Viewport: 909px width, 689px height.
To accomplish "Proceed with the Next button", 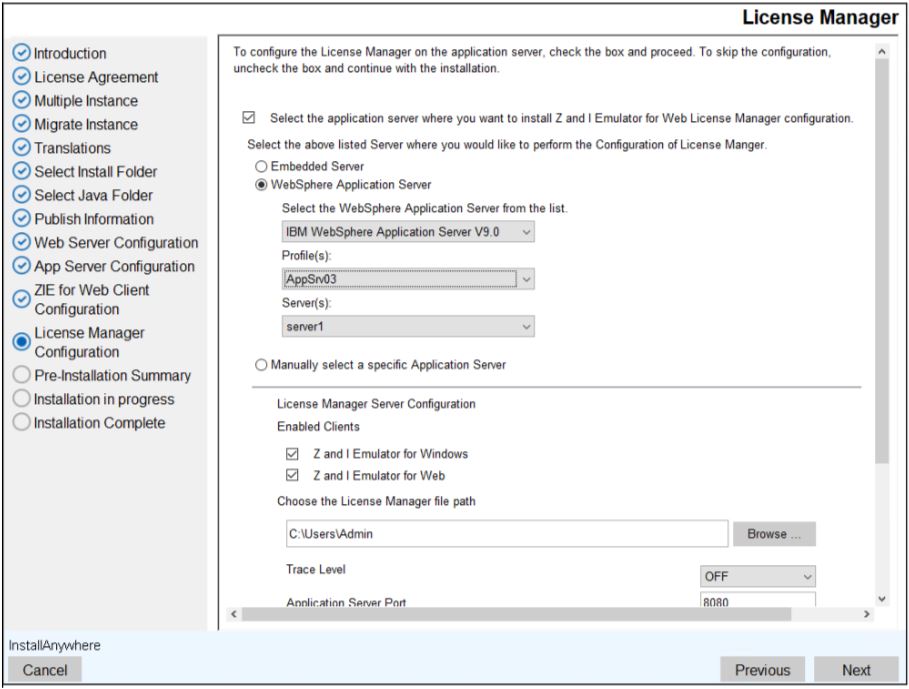I will (856, 670).
